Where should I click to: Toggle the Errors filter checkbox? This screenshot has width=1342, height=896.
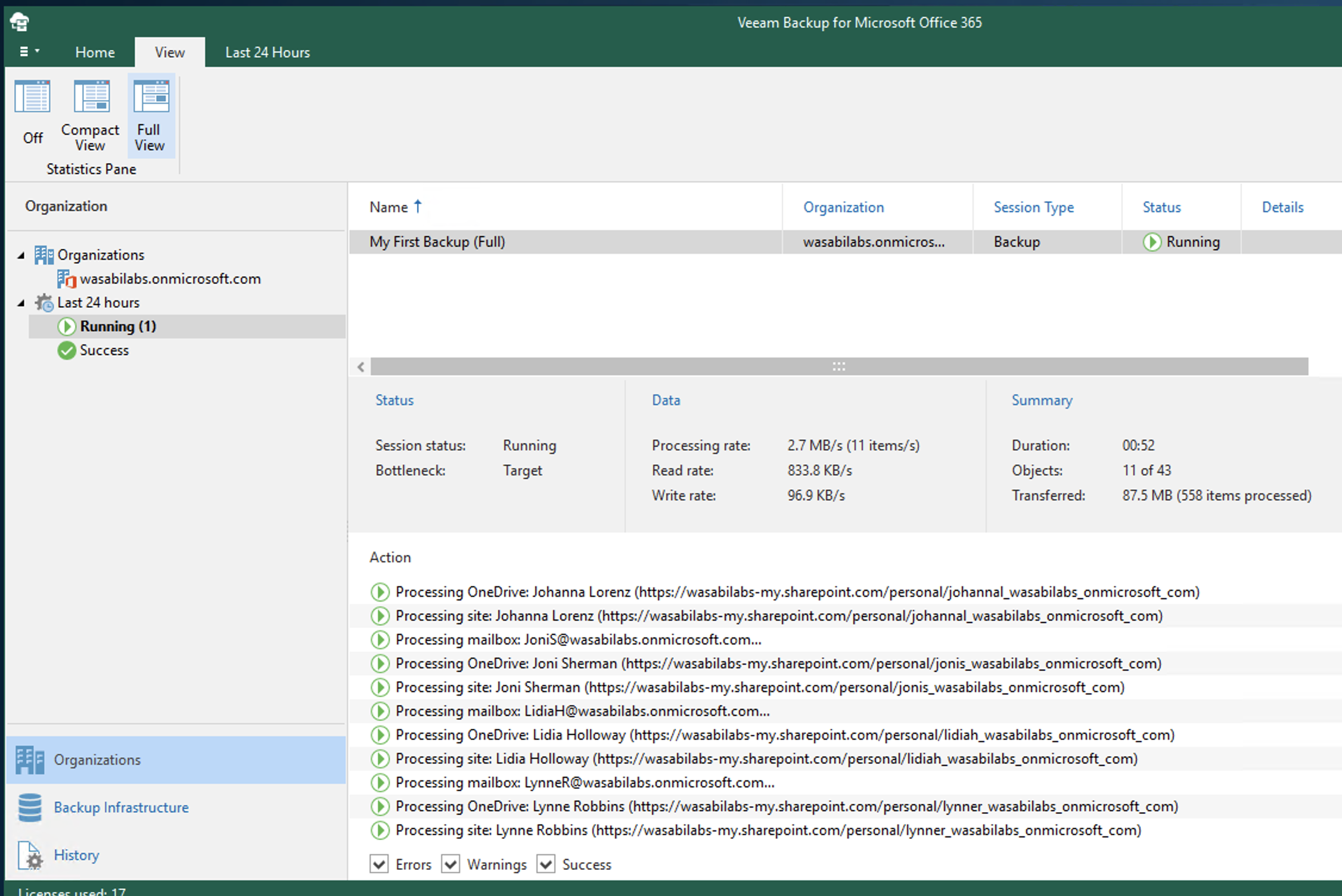tap(379, 864)
